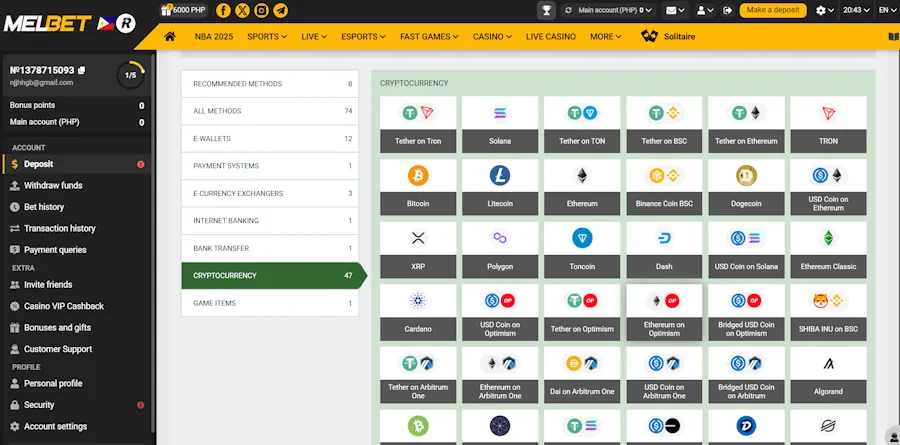Go to Payment queries
Screen dimensions: 900x445
(x=55, y=250)
